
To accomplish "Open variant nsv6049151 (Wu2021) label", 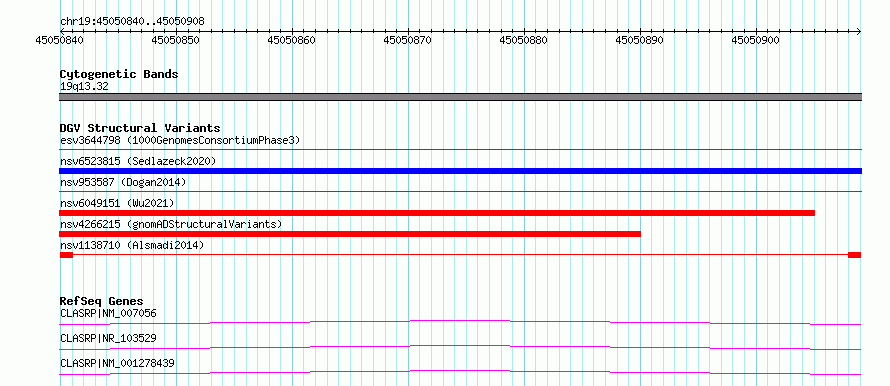I will pos(117,203).
